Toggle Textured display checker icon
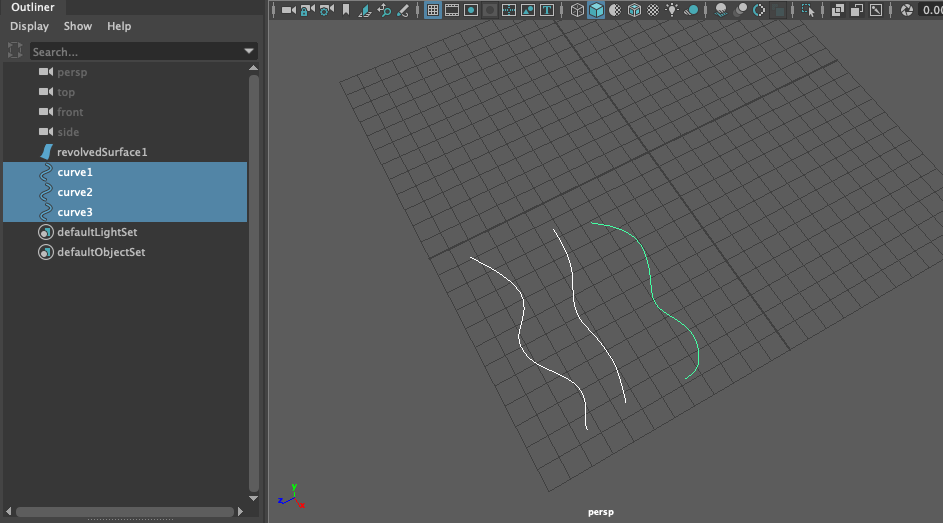 pyautogui.click(x=653, y=10)
